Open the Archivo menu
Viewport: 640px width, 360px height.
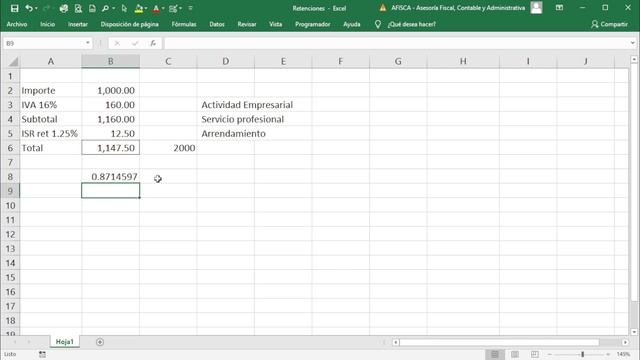[x=17, y=24]
